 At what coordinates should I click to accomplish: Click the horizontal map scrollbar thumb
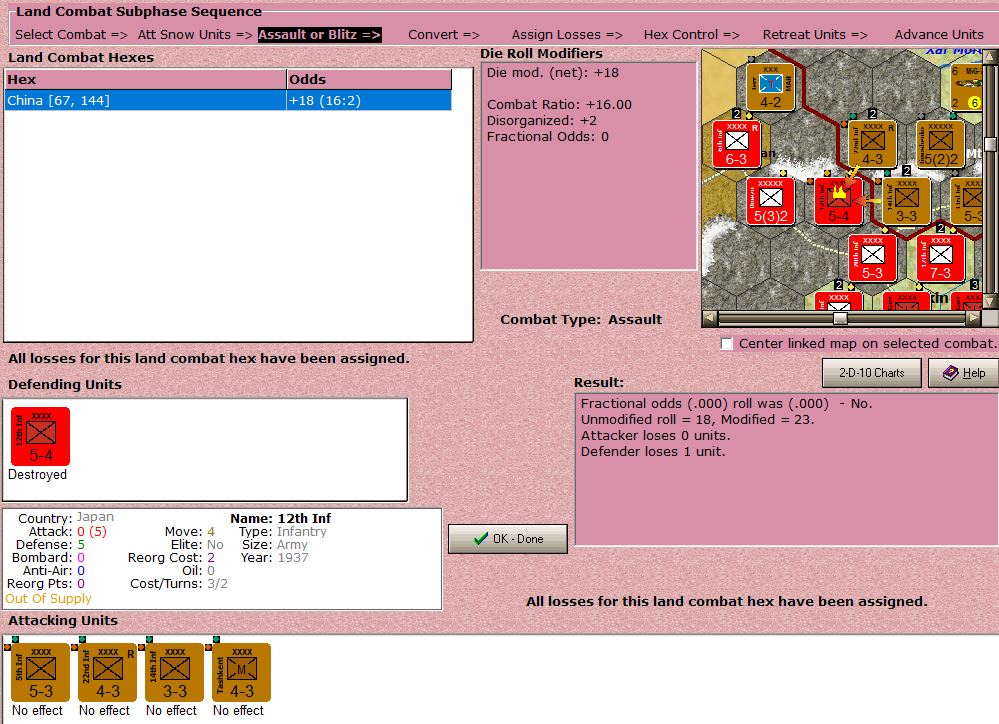(840, 318)
